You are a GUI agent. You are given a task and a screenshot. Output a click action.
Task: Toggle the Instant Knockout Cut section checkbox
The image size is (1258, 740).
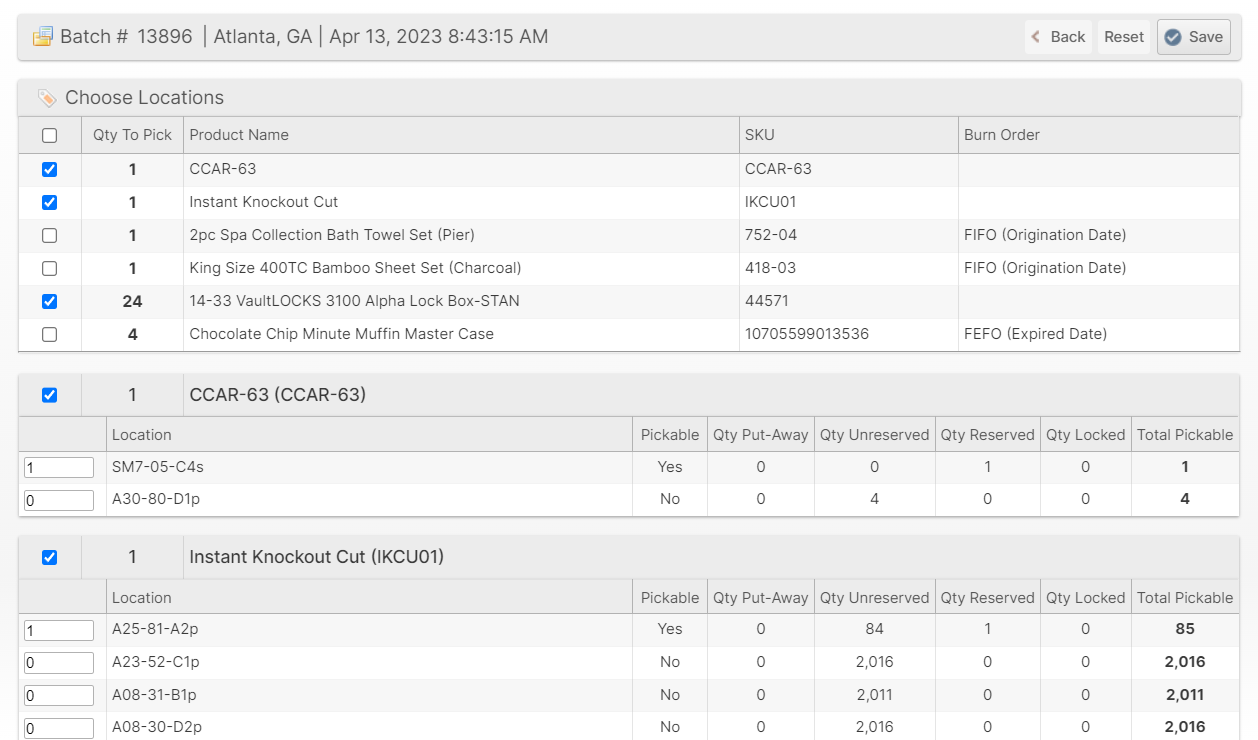tap(49, 558)
